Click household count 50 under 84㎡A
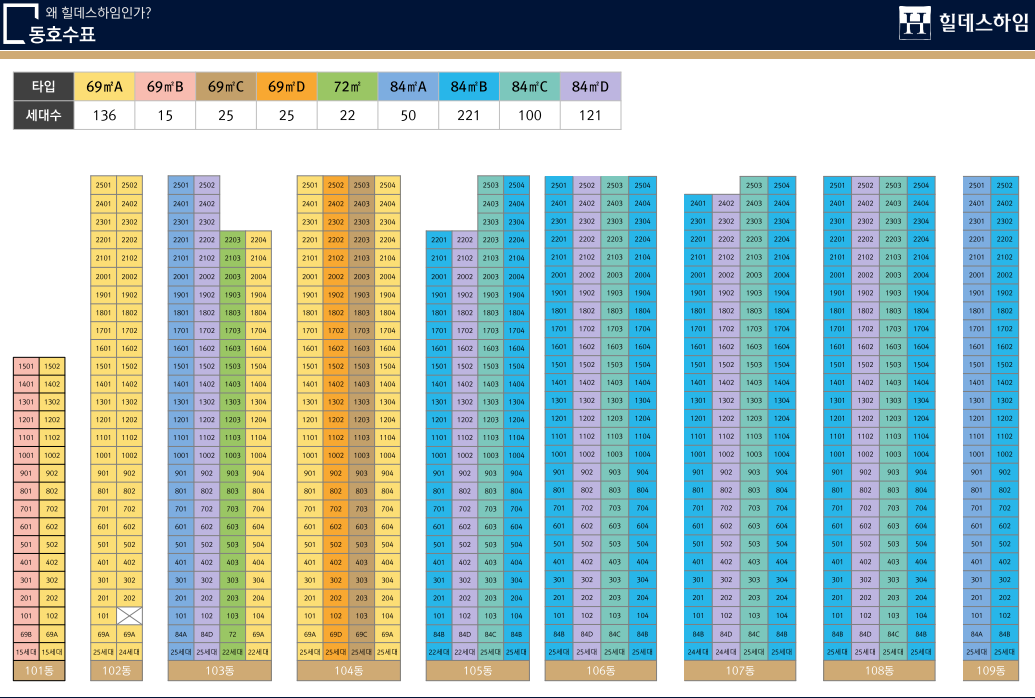The image size is (1035, 698). (408, 116)
